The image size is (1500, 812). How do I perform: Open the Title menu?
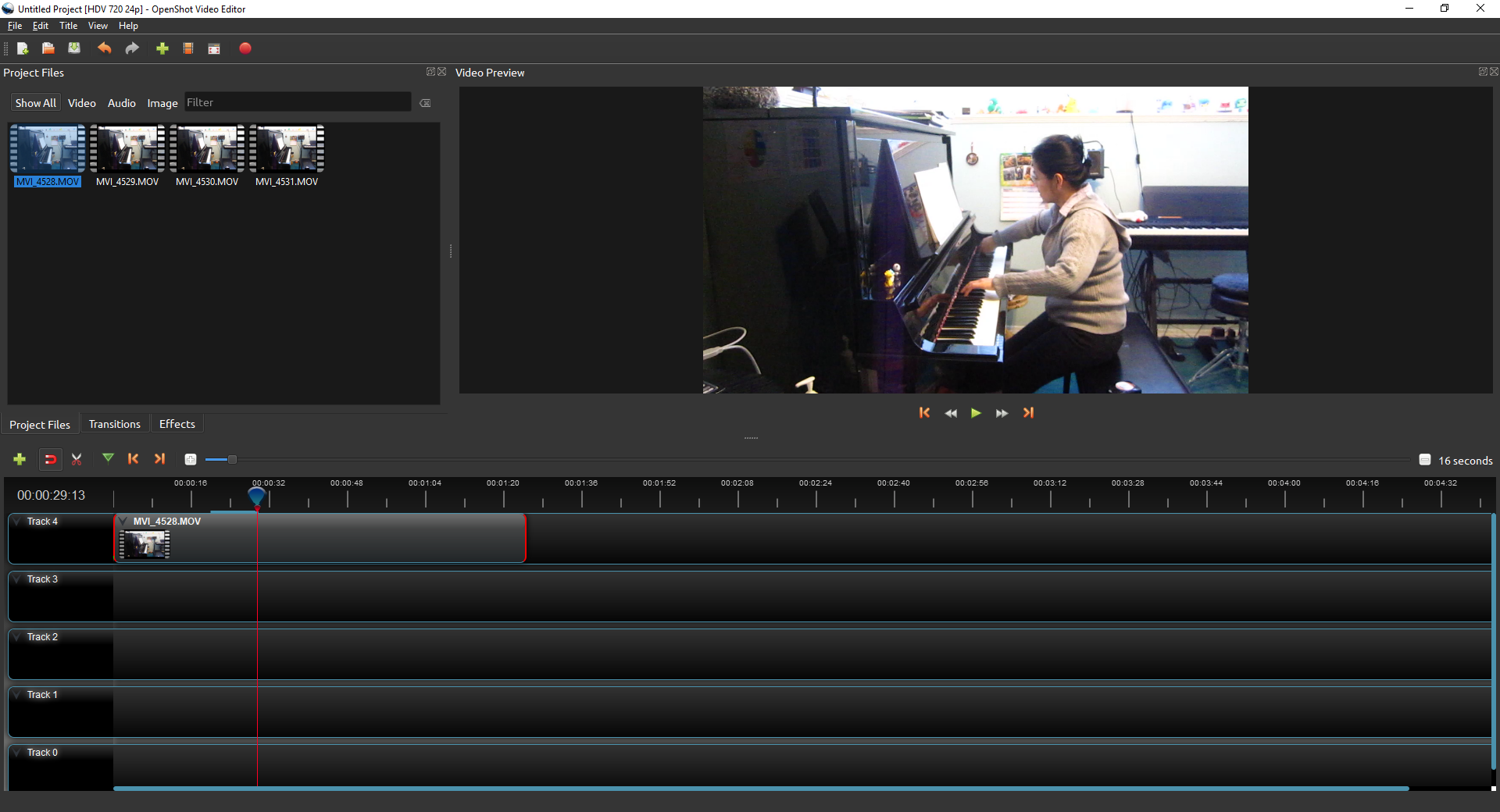[69, 26]
